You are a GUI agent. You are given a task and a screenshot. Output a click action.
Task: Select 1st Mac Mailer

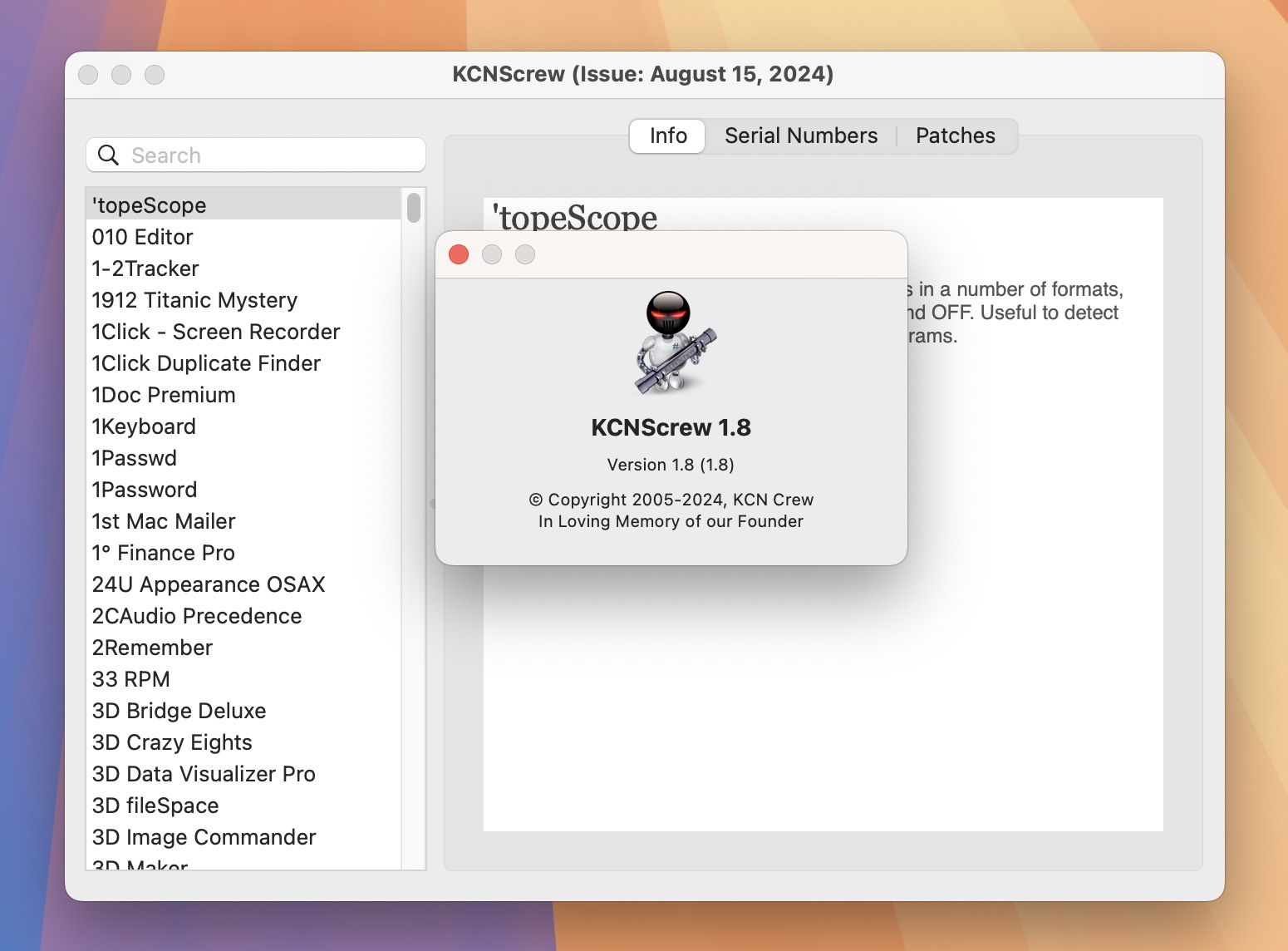coord(243,521)
